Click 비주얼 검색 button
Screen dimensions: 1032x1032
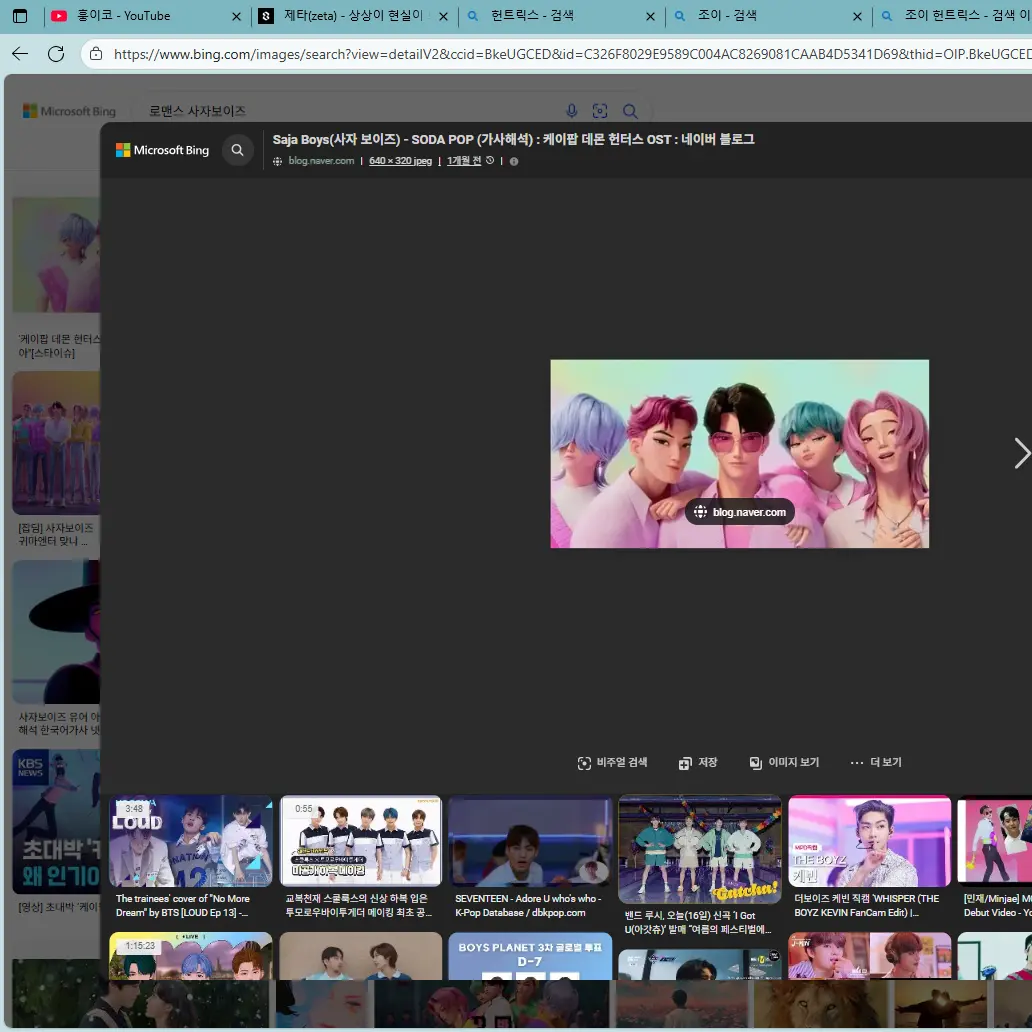click(x=612, y=762)
